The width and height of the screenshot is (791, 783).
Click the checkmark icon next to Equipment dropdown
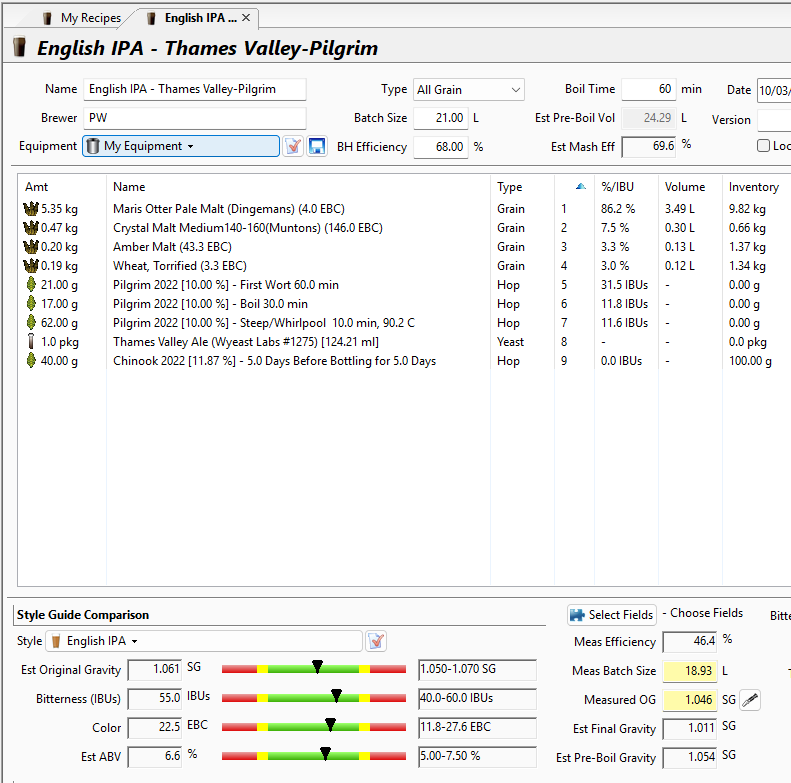(x=293, y=146)
